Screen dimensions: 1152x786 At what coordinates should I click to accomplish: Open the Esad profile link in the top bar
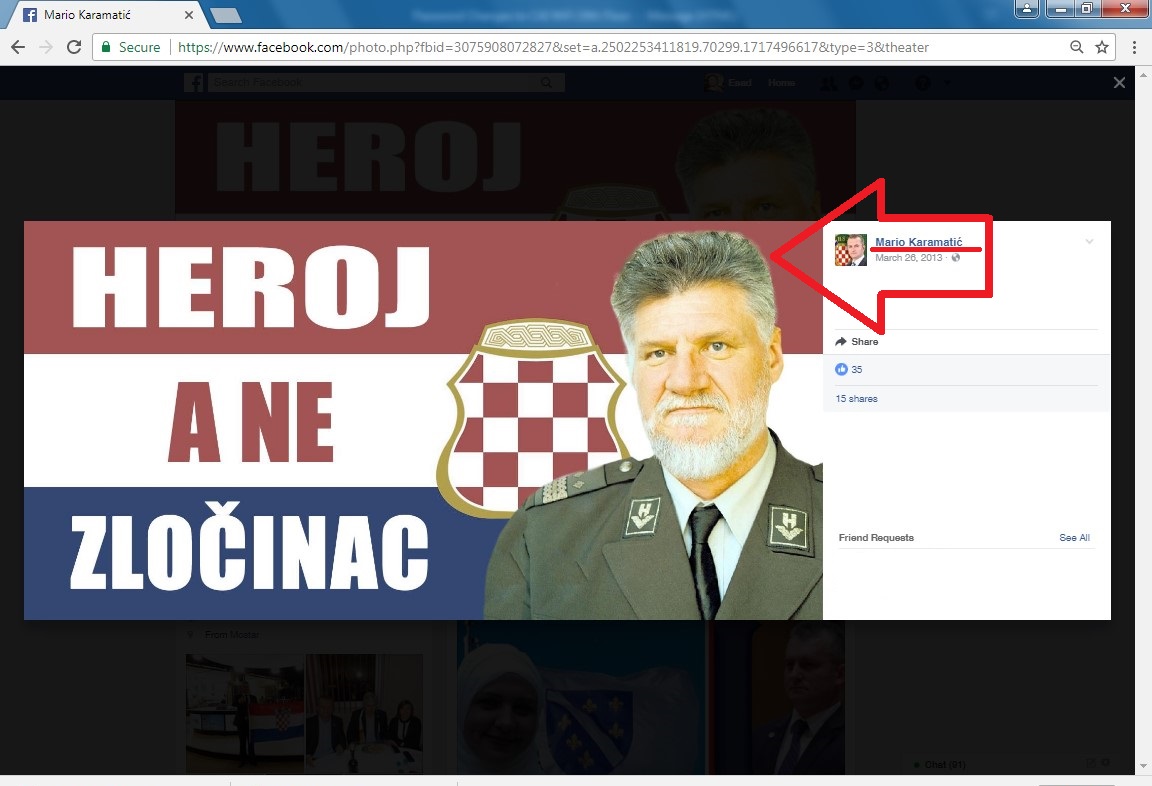pyautogui.click(x=729, y=82)
